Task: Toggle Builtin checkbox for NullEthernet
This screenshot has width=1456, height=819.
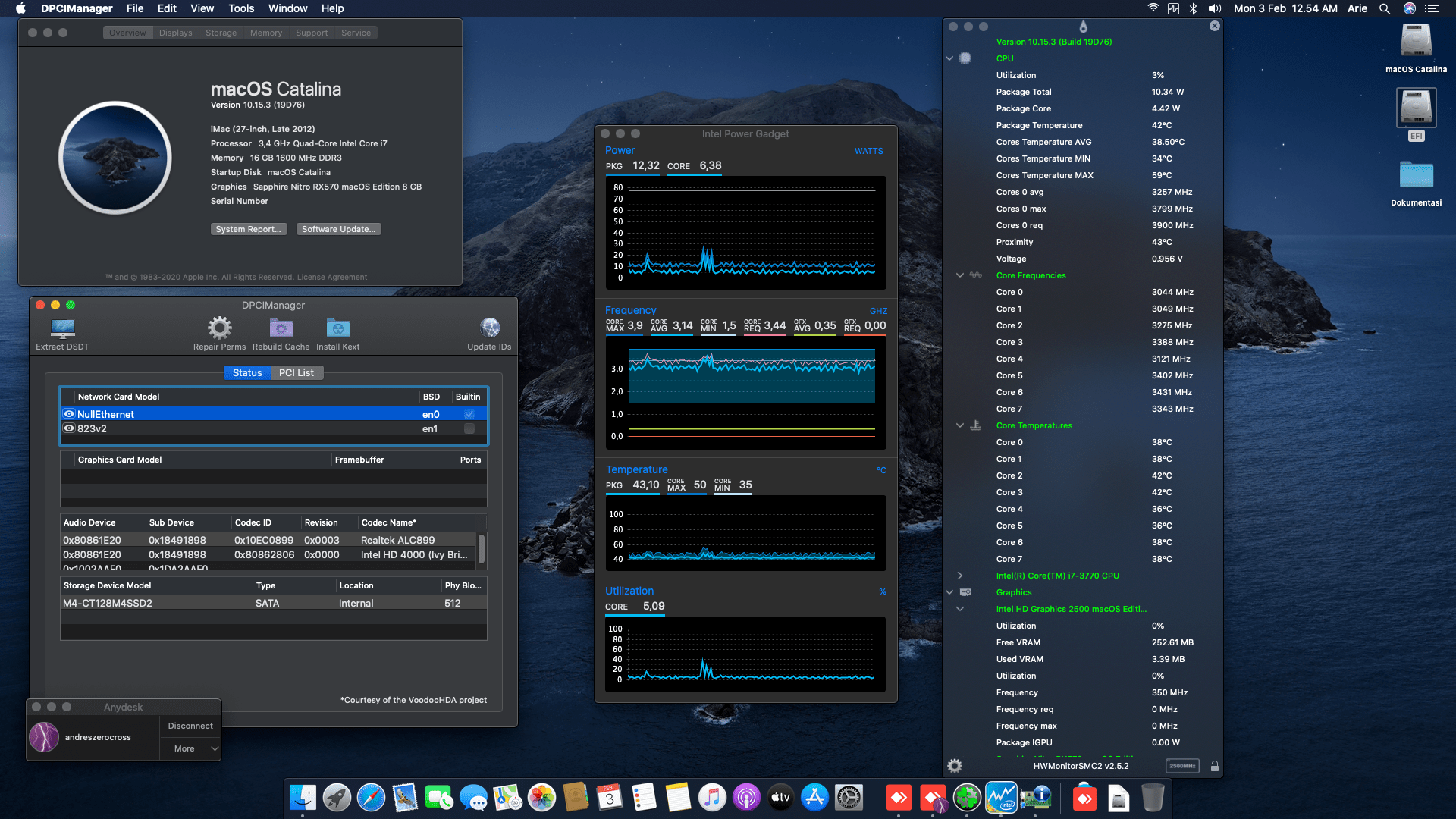Action: [469, 414]
